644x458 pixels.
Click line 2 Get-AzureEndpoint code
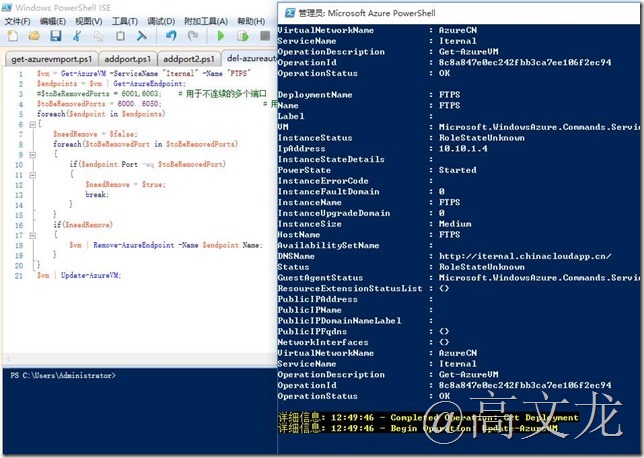[150, 84]
